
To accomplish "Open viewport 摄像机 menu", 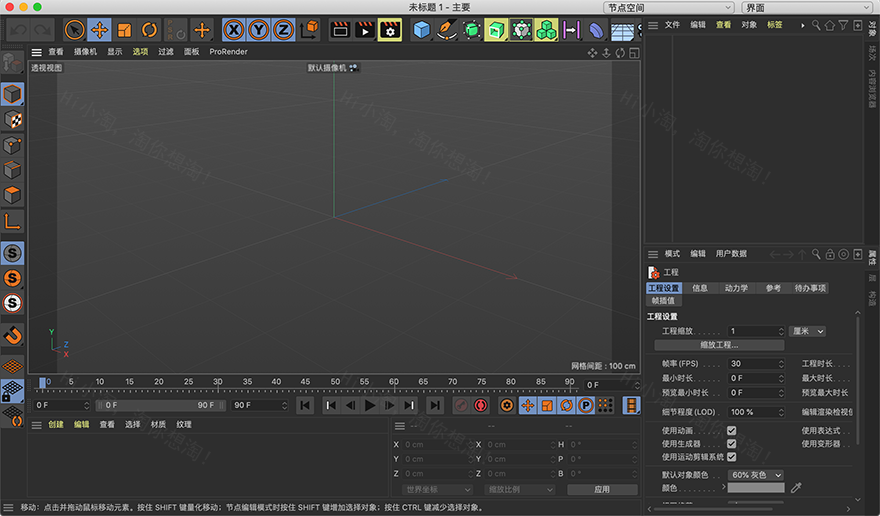I will point(85,52).
